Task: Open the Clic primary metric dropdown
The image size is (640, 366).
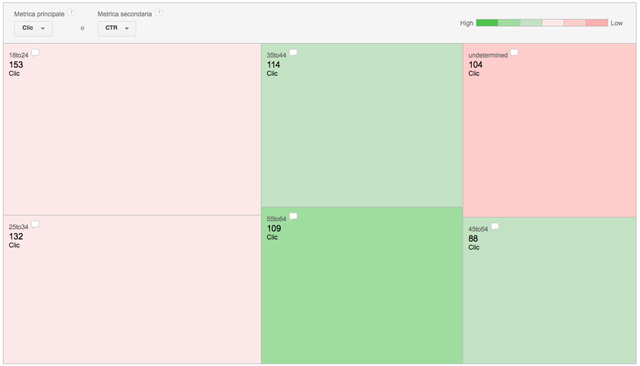Action: 33,29
